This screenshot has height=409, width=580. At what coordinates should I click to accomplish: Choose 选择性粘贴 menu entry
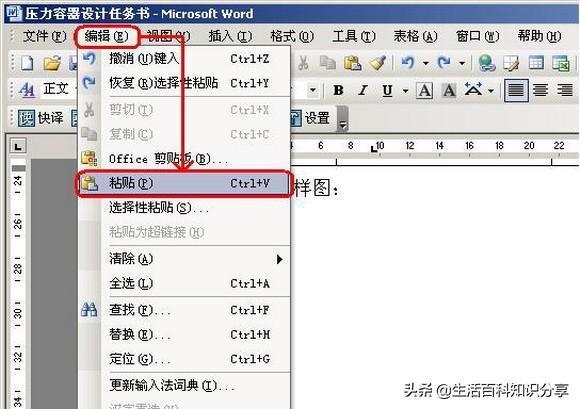(x=184, y=208)
